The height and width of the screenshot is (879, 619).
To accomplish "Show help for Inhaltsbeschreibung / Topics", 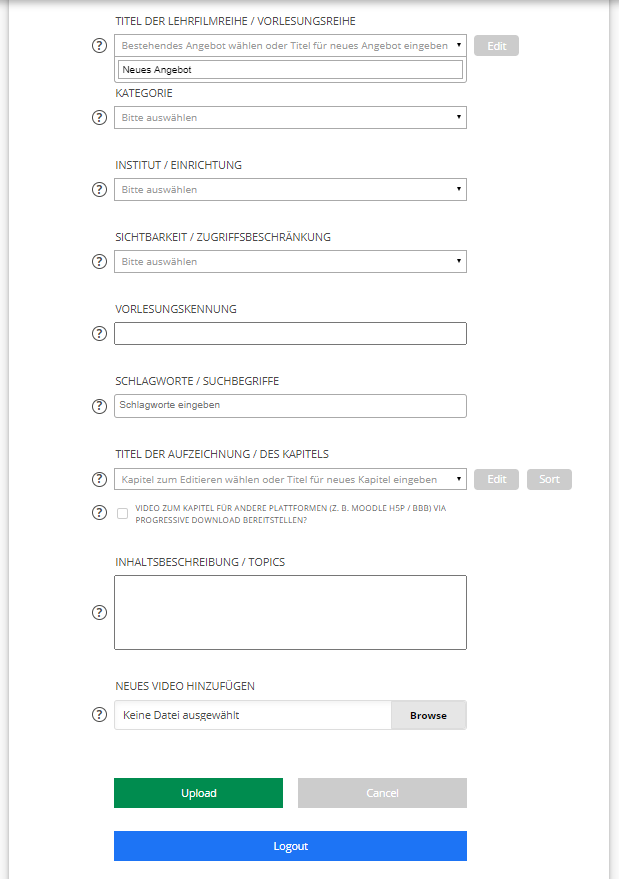I will 99,612.
